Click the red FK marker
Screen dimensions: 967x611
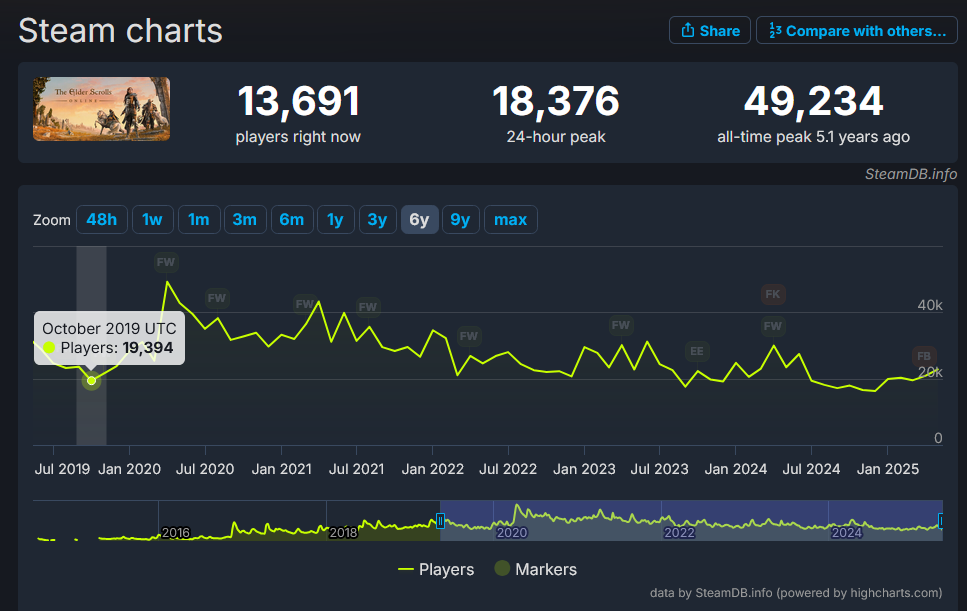(773, 294)
